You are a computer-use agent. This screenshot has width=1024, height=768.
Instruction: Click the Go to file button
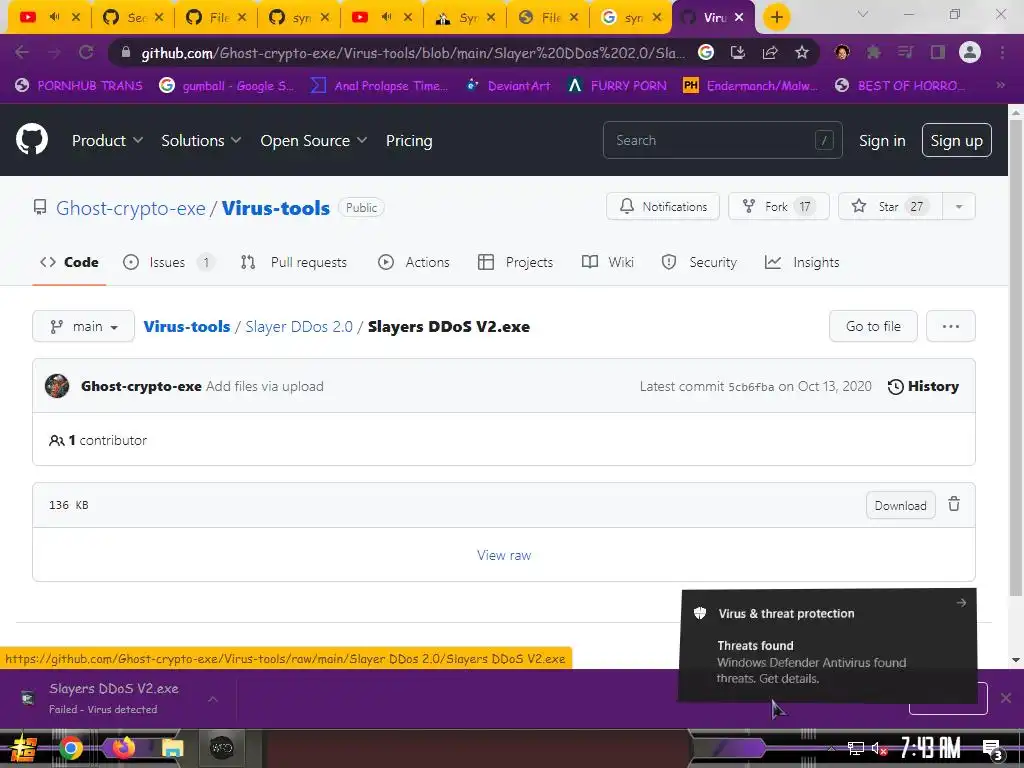(x=873, y=326)
